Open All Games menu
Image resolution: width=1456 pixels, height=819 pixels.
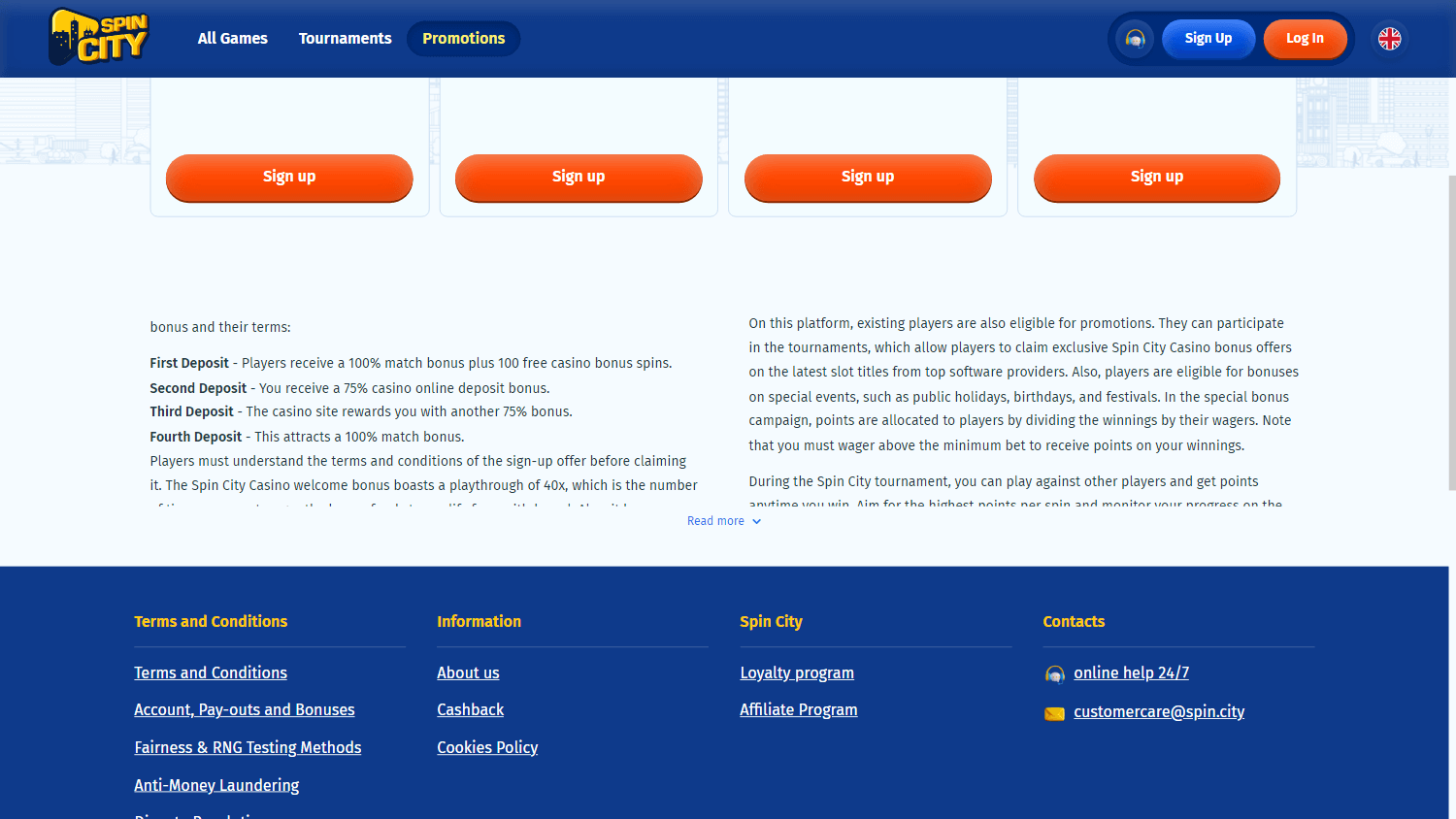(233, 39)
